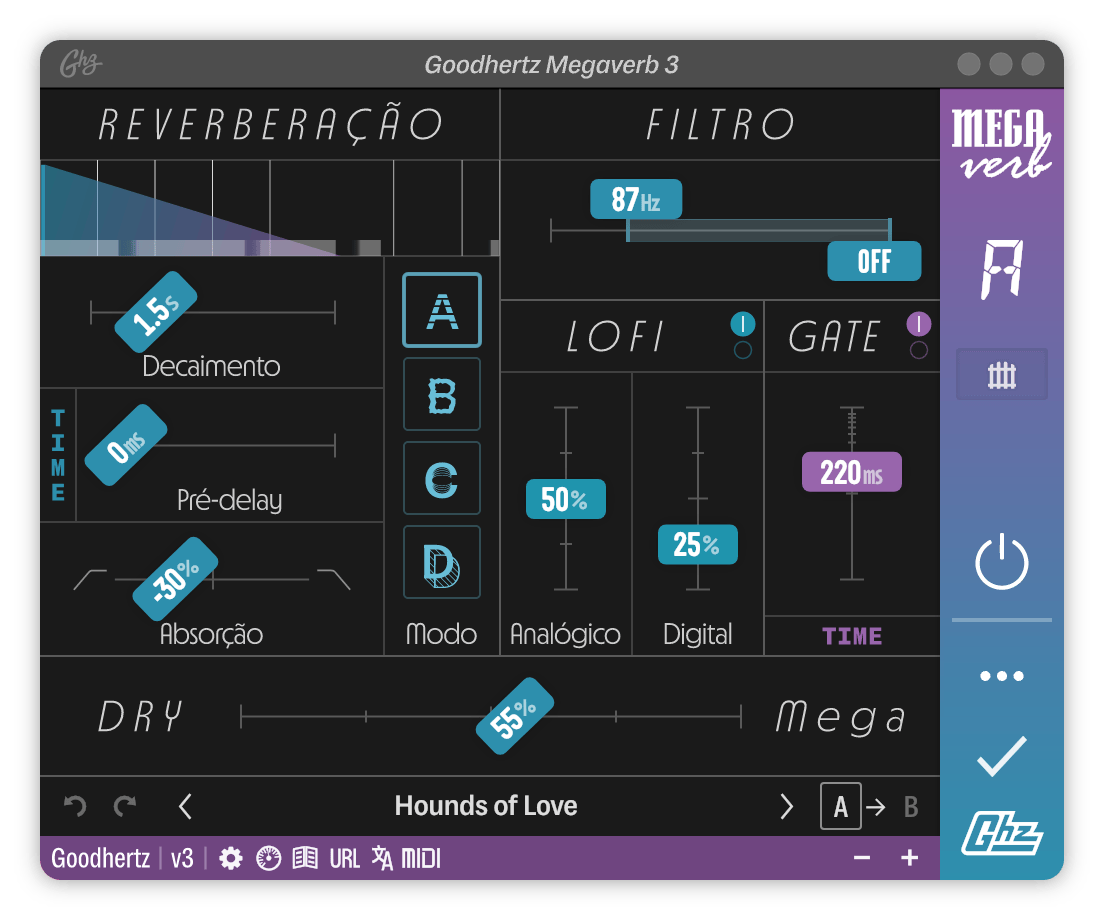Click the Hounds of Love preset name
Screen dimensions: 1104x920
click(487, 806)
